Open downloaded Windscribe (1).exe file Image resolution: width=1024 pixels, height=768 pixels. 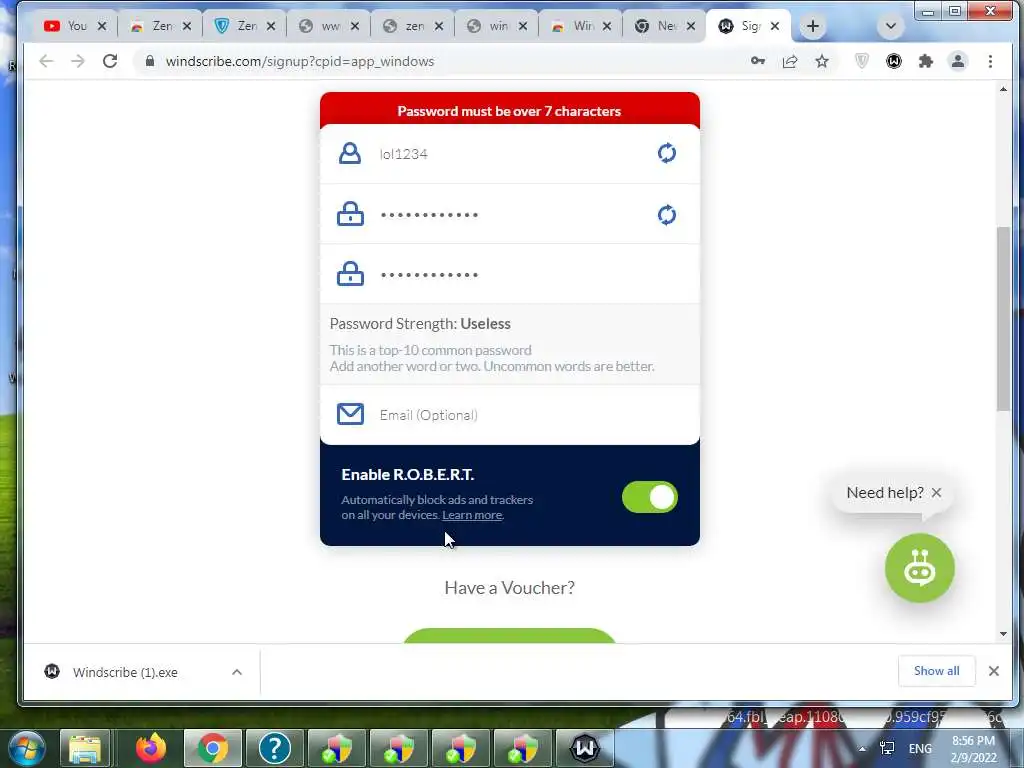tap(125, 672)
